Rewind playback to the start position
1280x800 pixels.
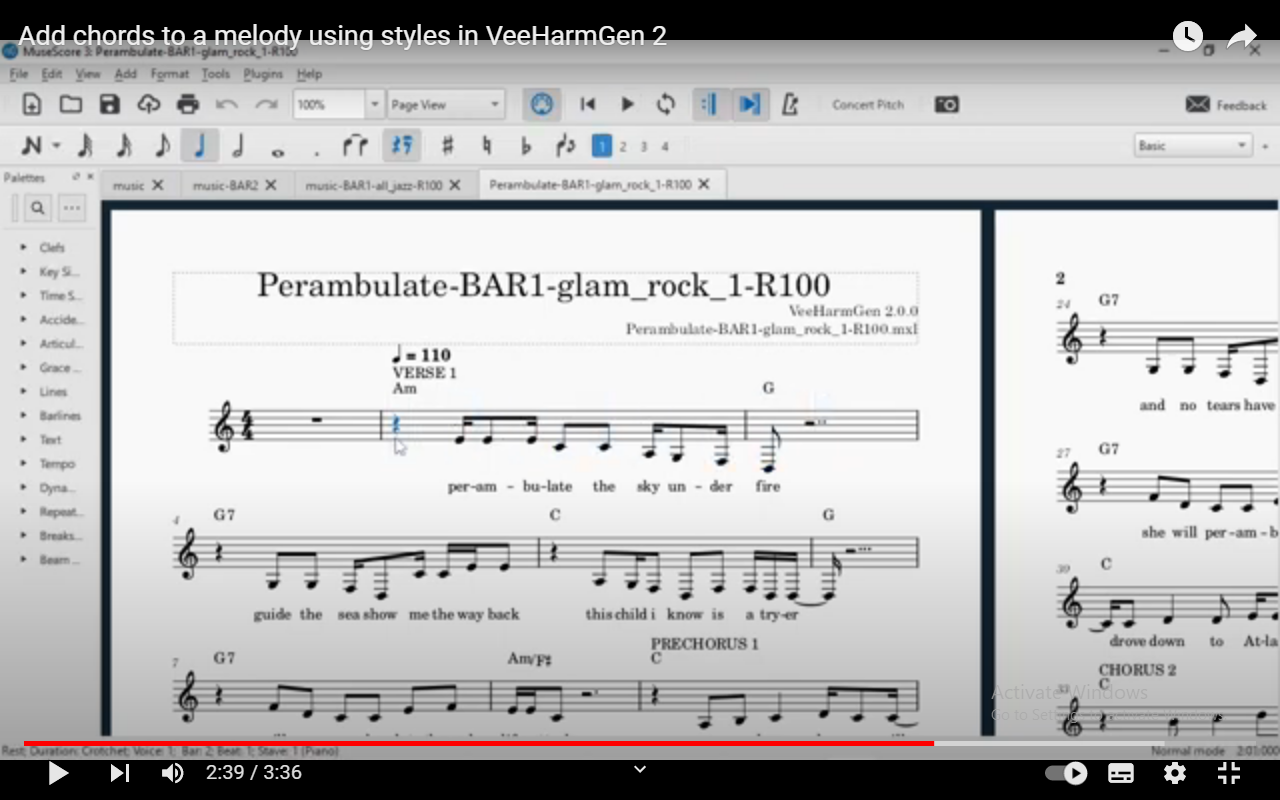point(588,104)
